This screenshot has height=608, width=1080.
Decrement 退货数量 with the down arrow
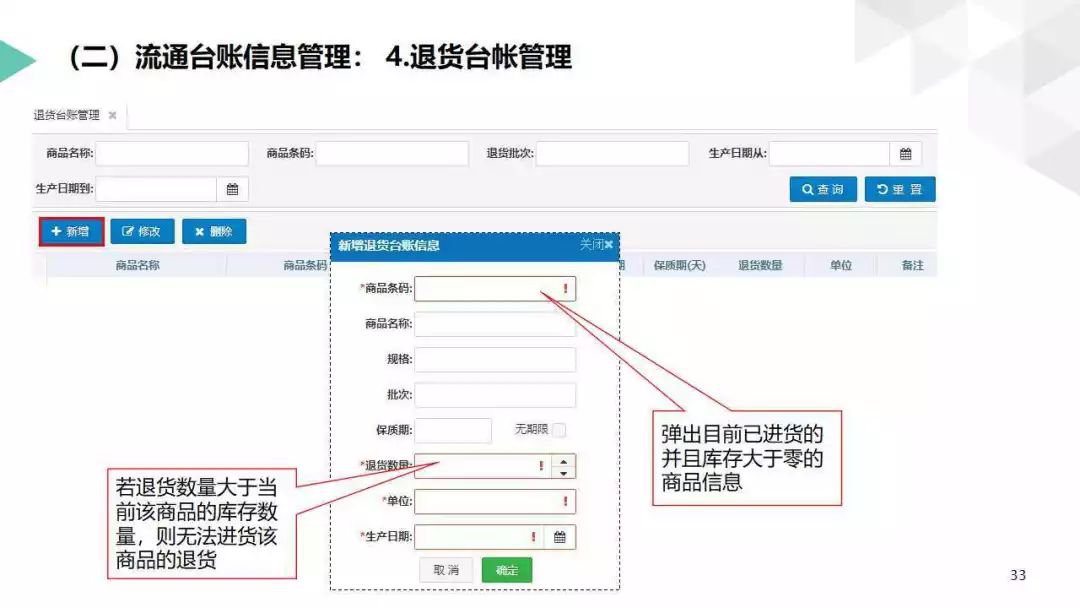(x=564, y=472)
